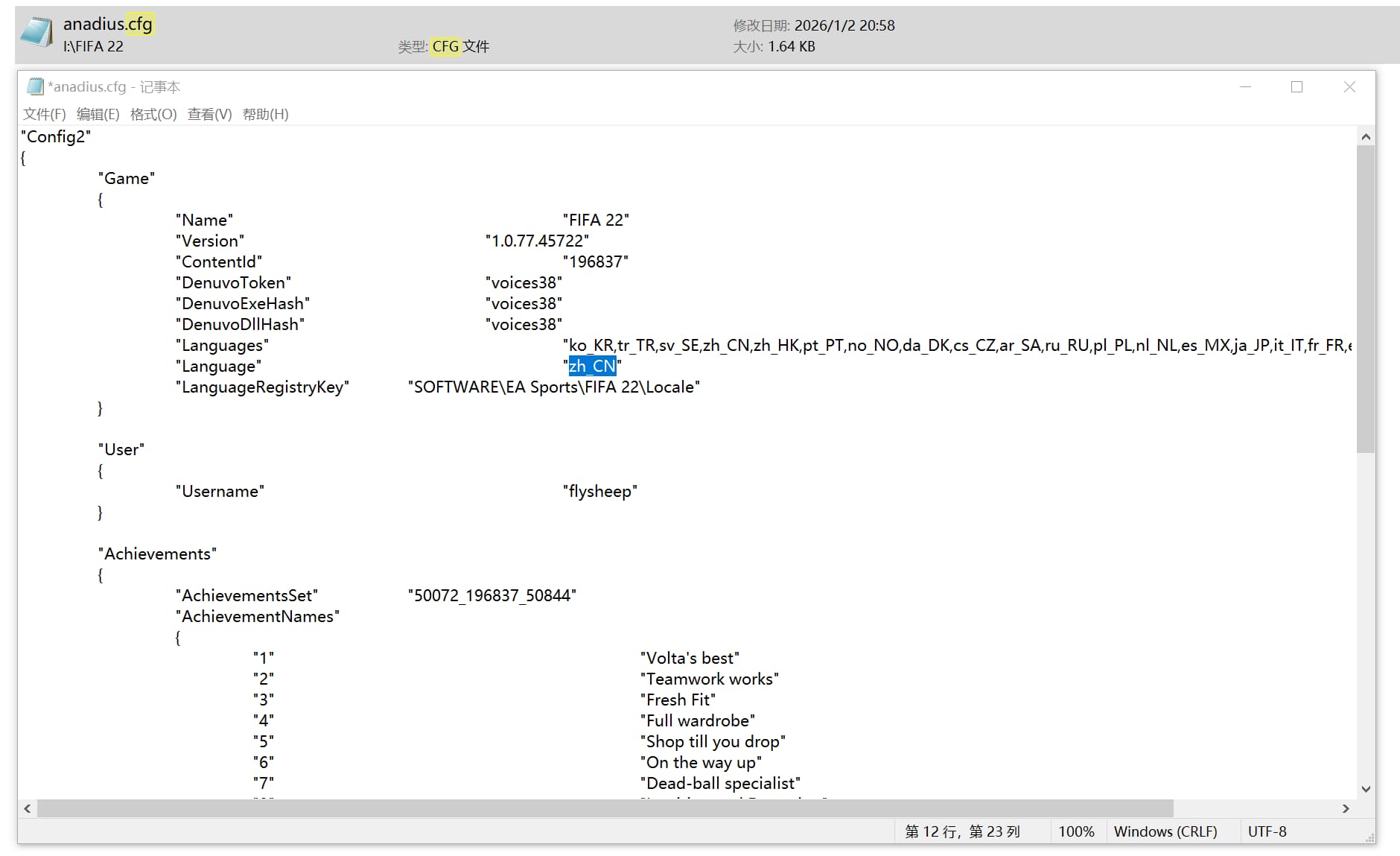The width and height of the screenshot is (1400, 856).
Task: Open the 编辑(E) menu
Action: coord(98,114)
